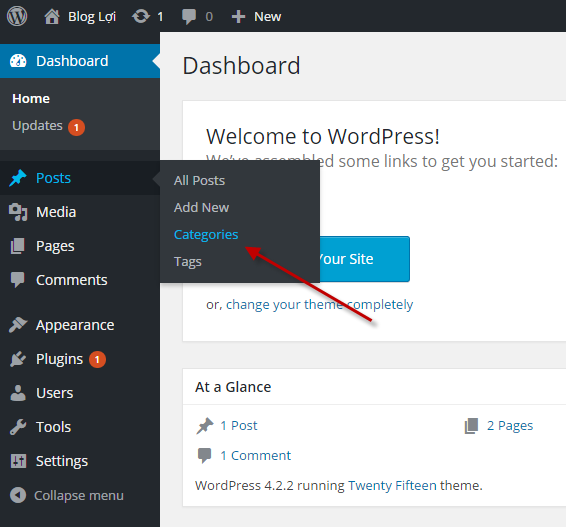Click the At a Glance widget header
The width and height of the screenshot is (566, 527).
point(374,387)
